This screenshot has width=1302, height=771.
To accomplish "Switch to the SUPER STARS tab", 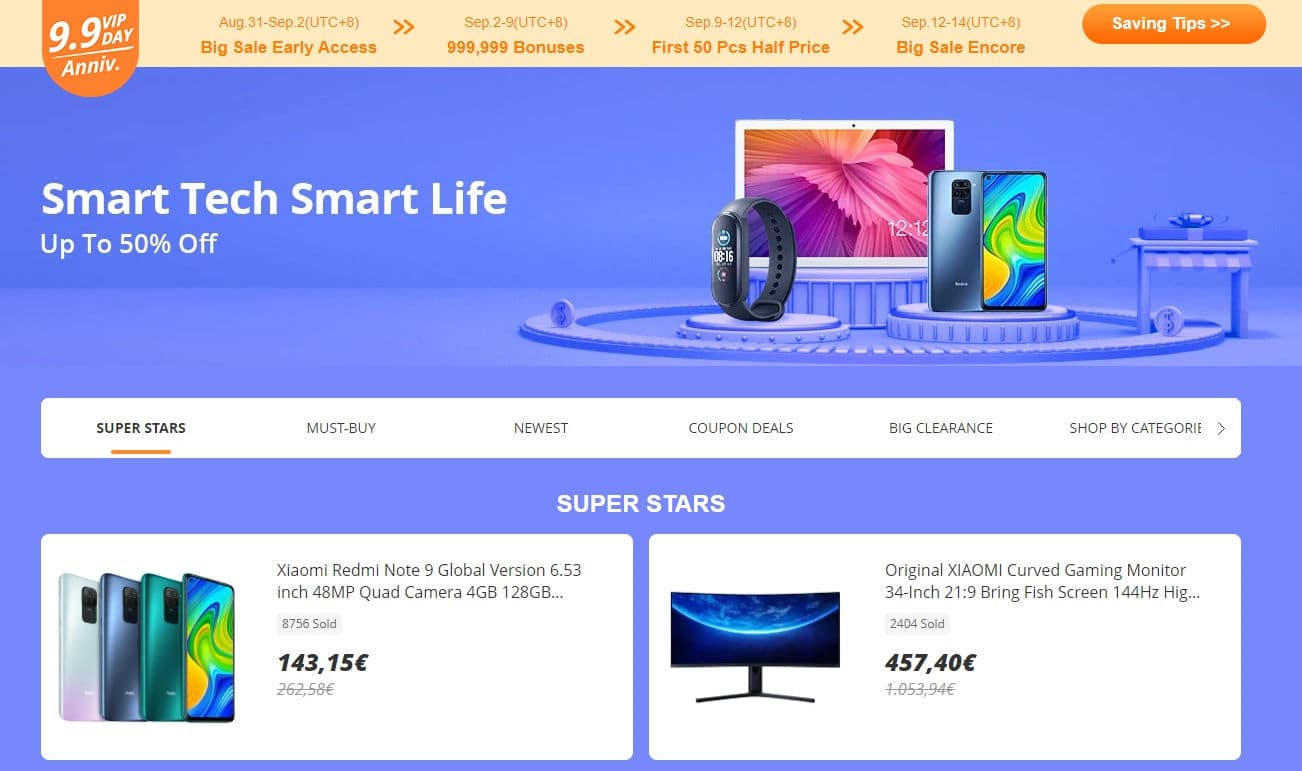I will pos(141,428).
